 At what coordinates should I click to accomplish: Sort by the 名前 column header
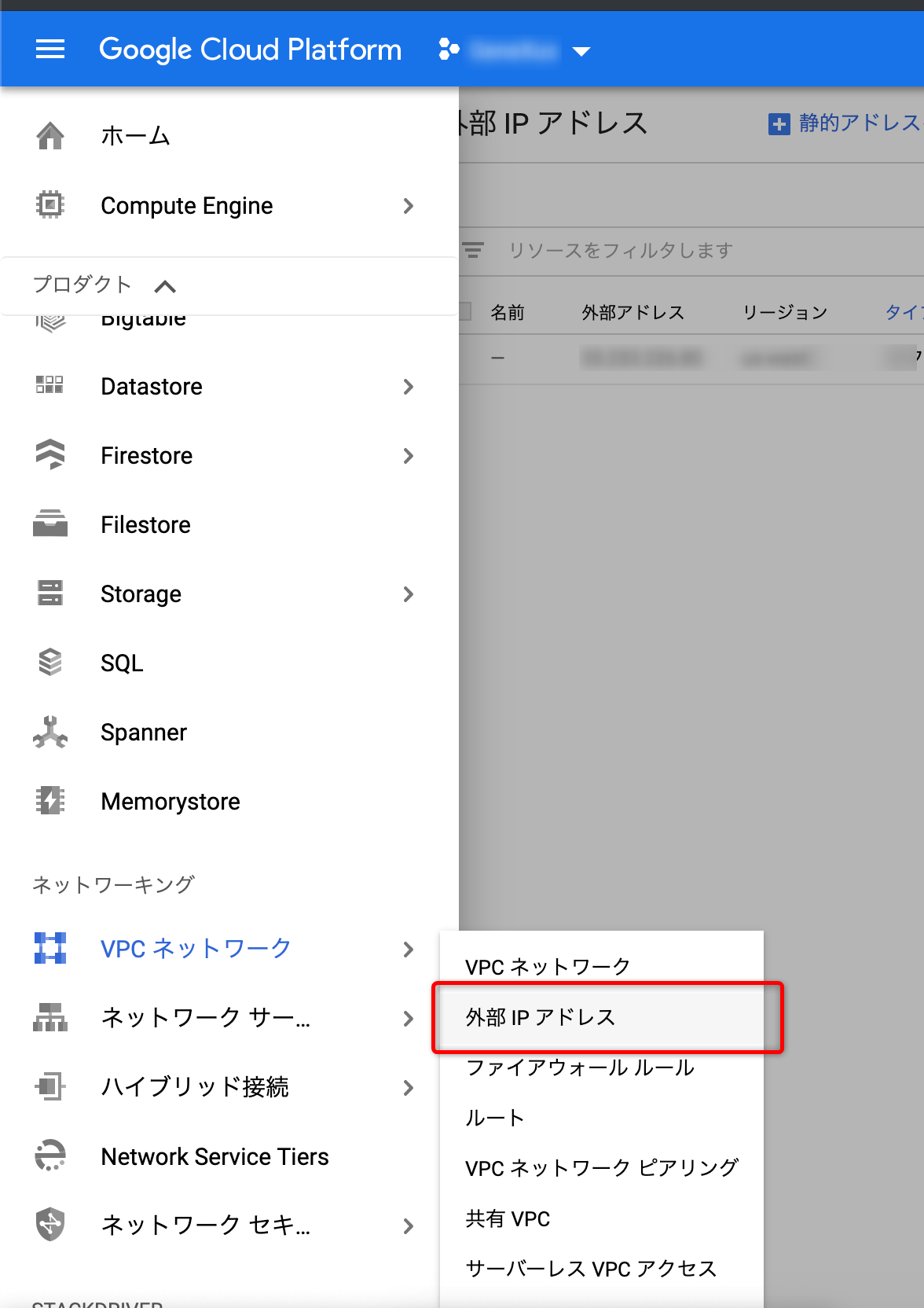click(507, 313)
